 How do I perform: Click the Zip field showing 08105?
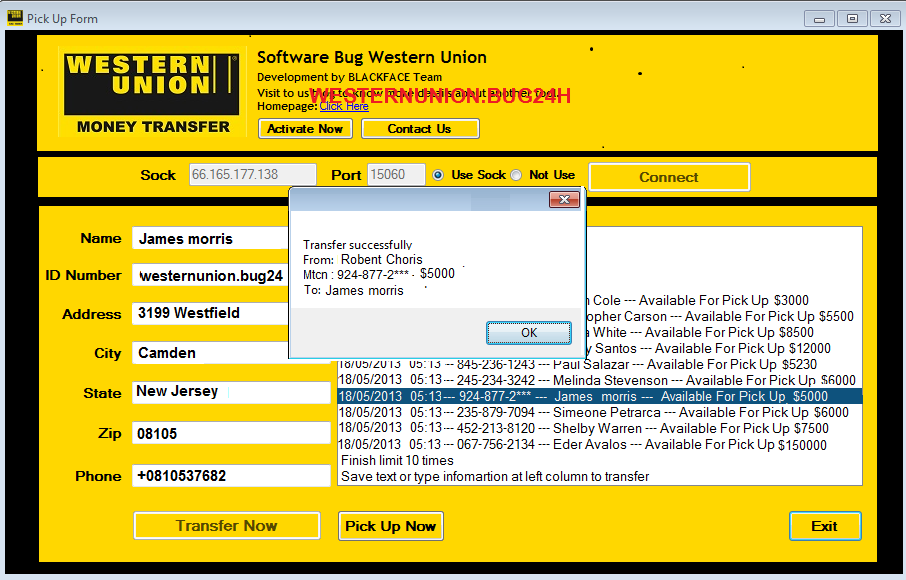coord(231,433)
